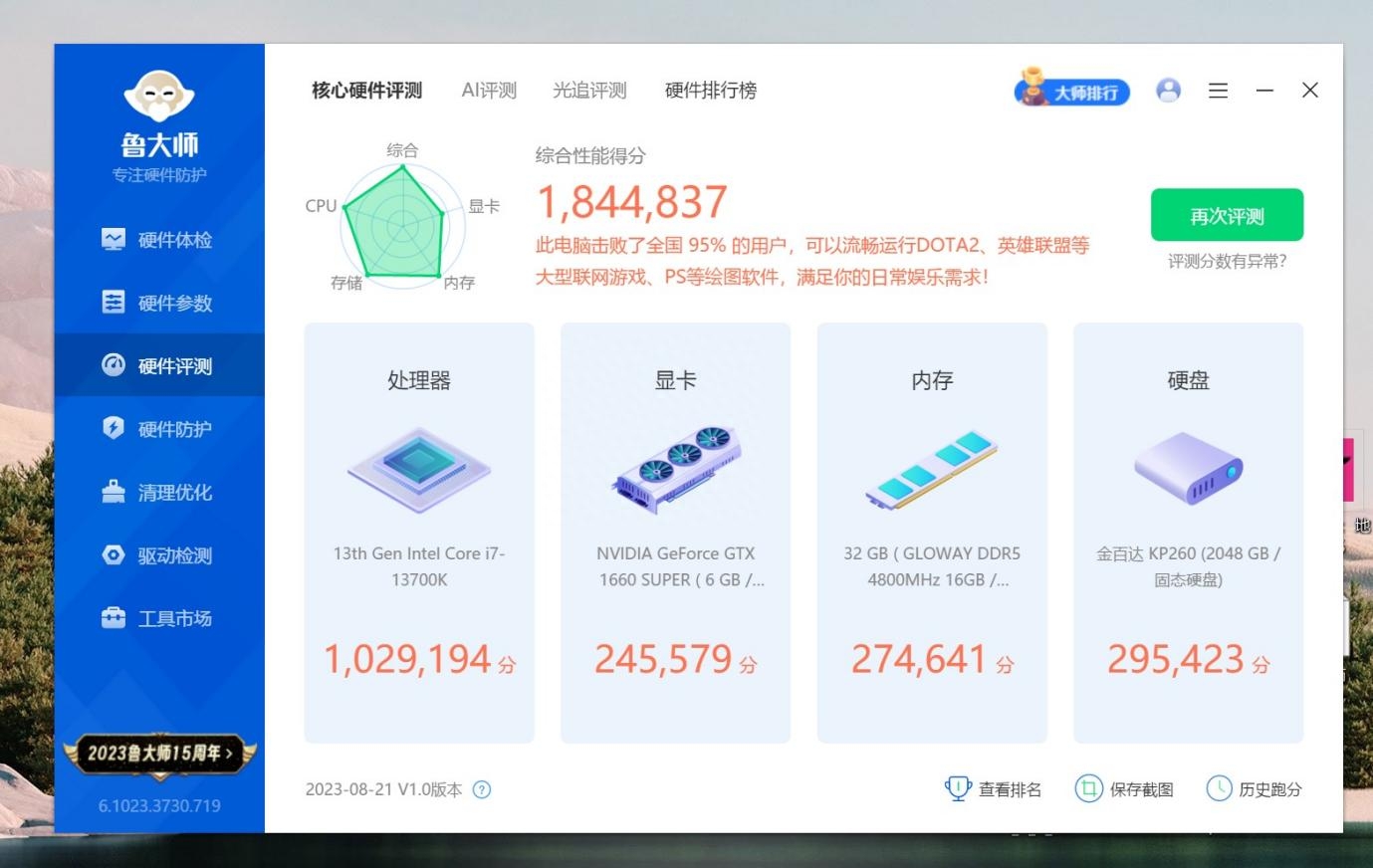Close the 鲁大师 window
This screenshot has width=1373, height=868.
point(1310,91)
